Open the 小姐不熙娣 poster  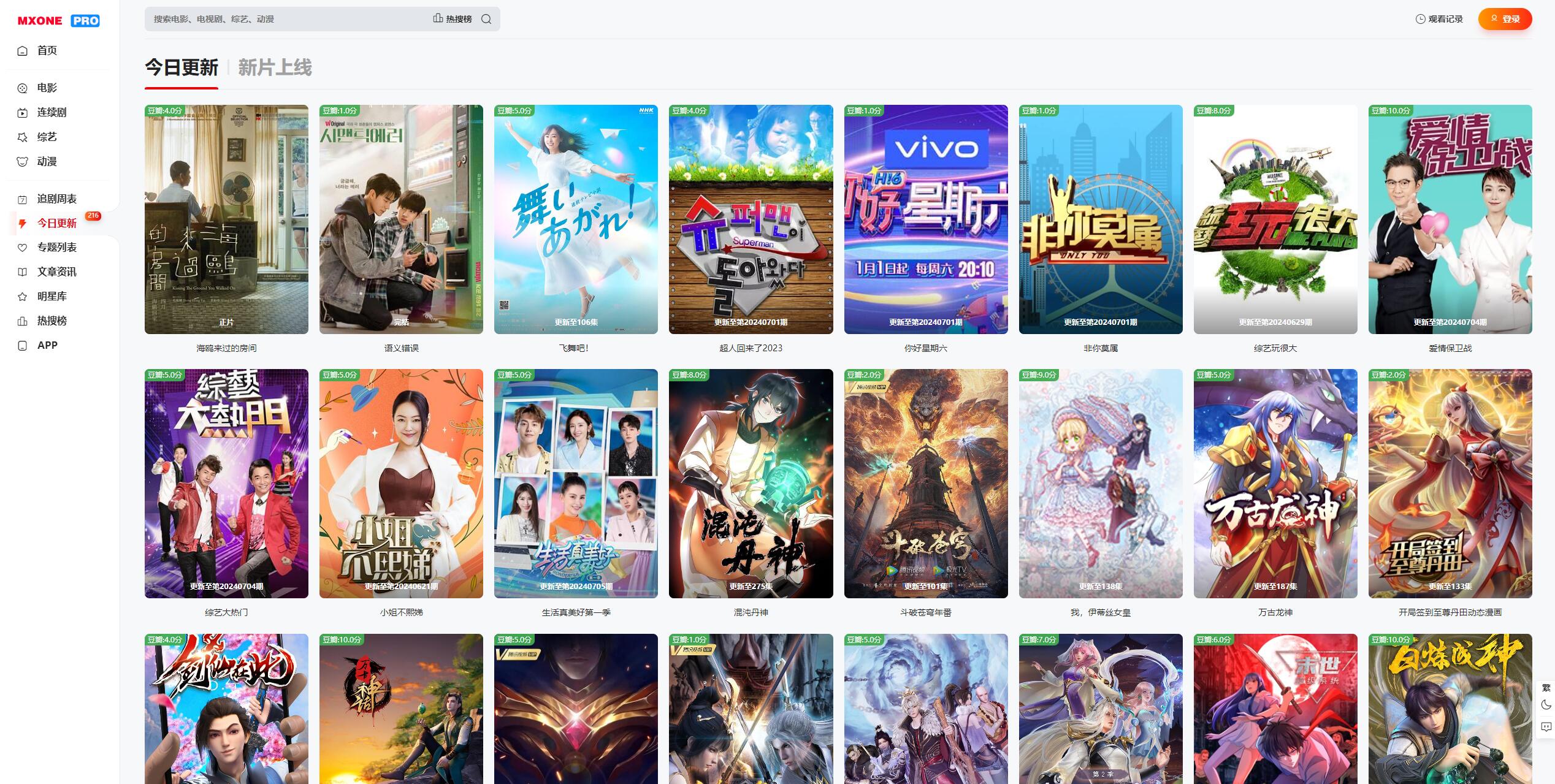click(x=401, y=484)
